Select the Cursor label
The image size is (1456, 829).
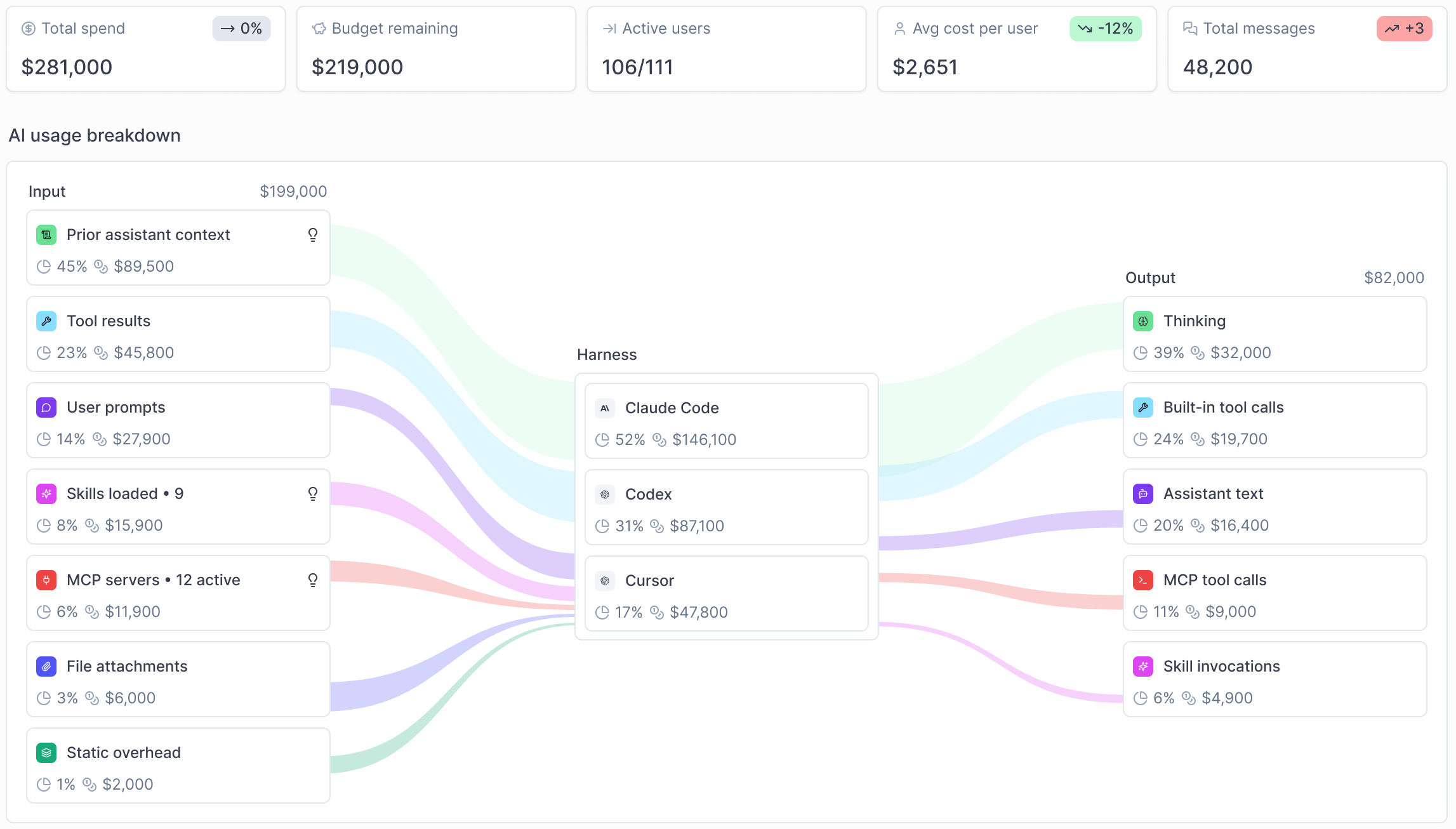tap(649, 581)
